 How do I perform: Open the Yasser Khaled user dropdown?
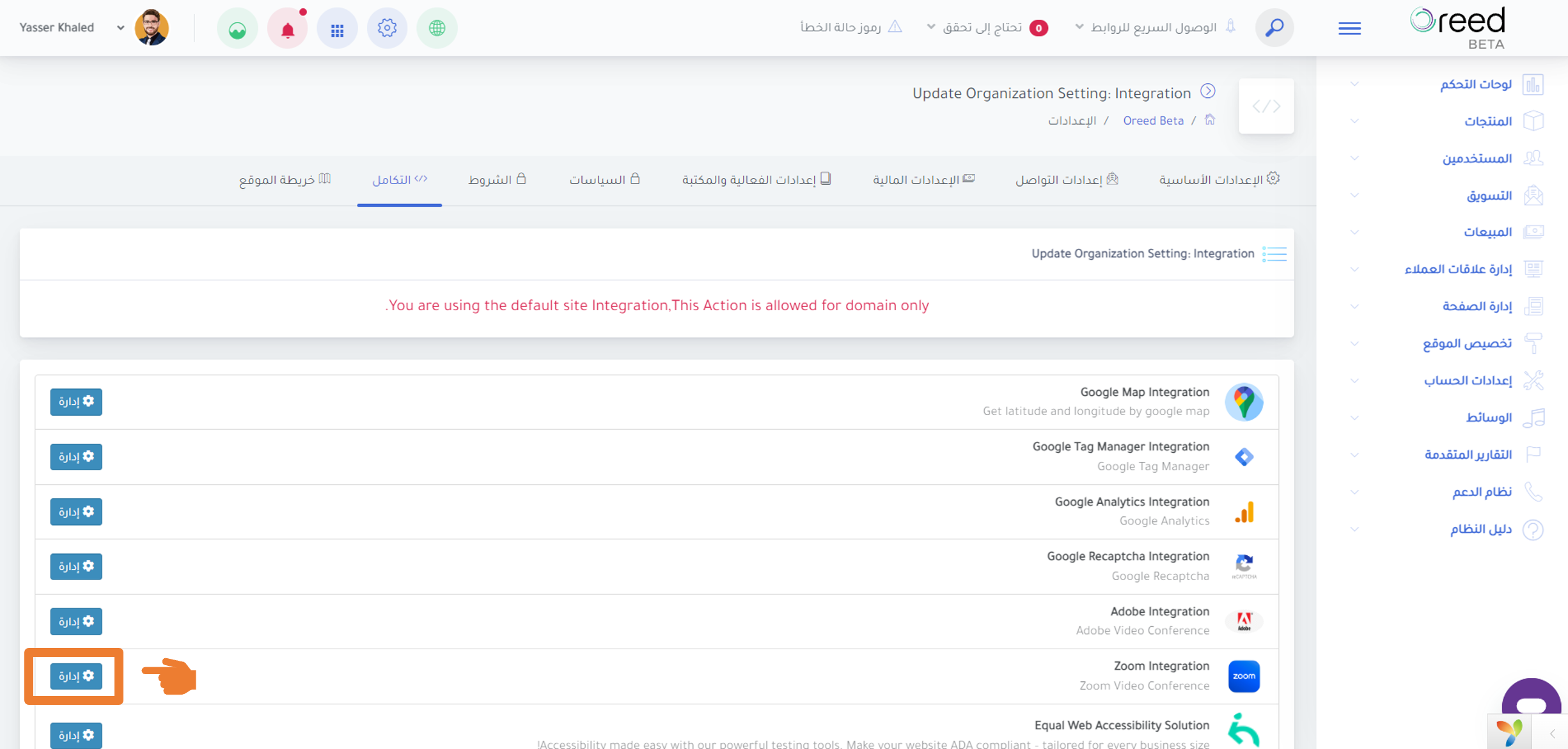(72, 28)
